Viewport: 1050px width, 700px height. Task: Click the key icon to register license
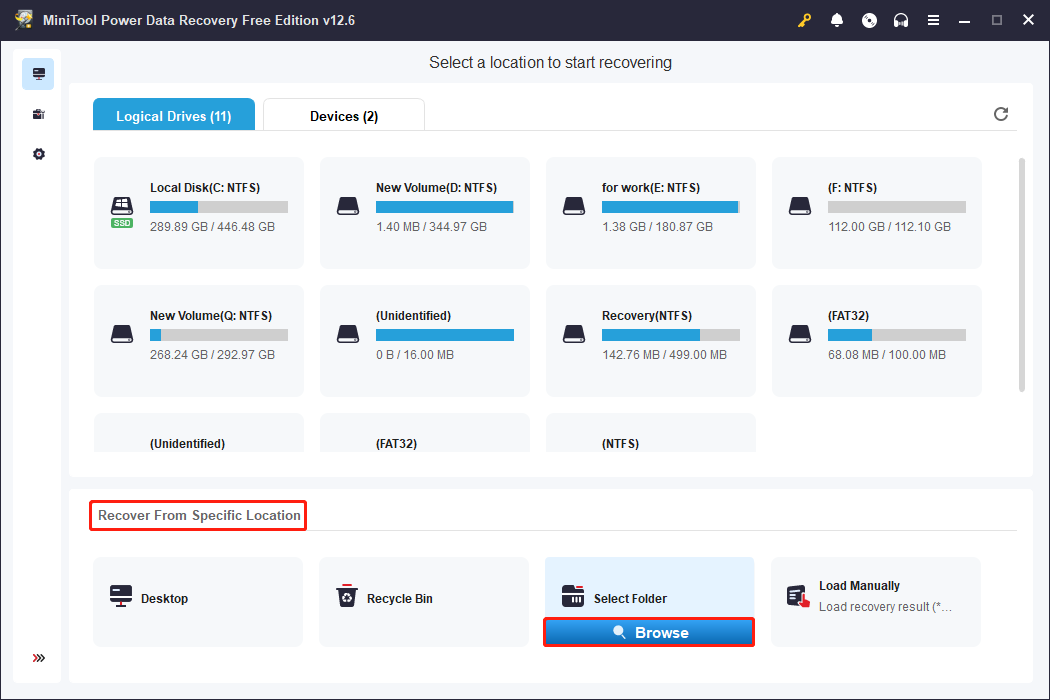click(x=805, y=20)
